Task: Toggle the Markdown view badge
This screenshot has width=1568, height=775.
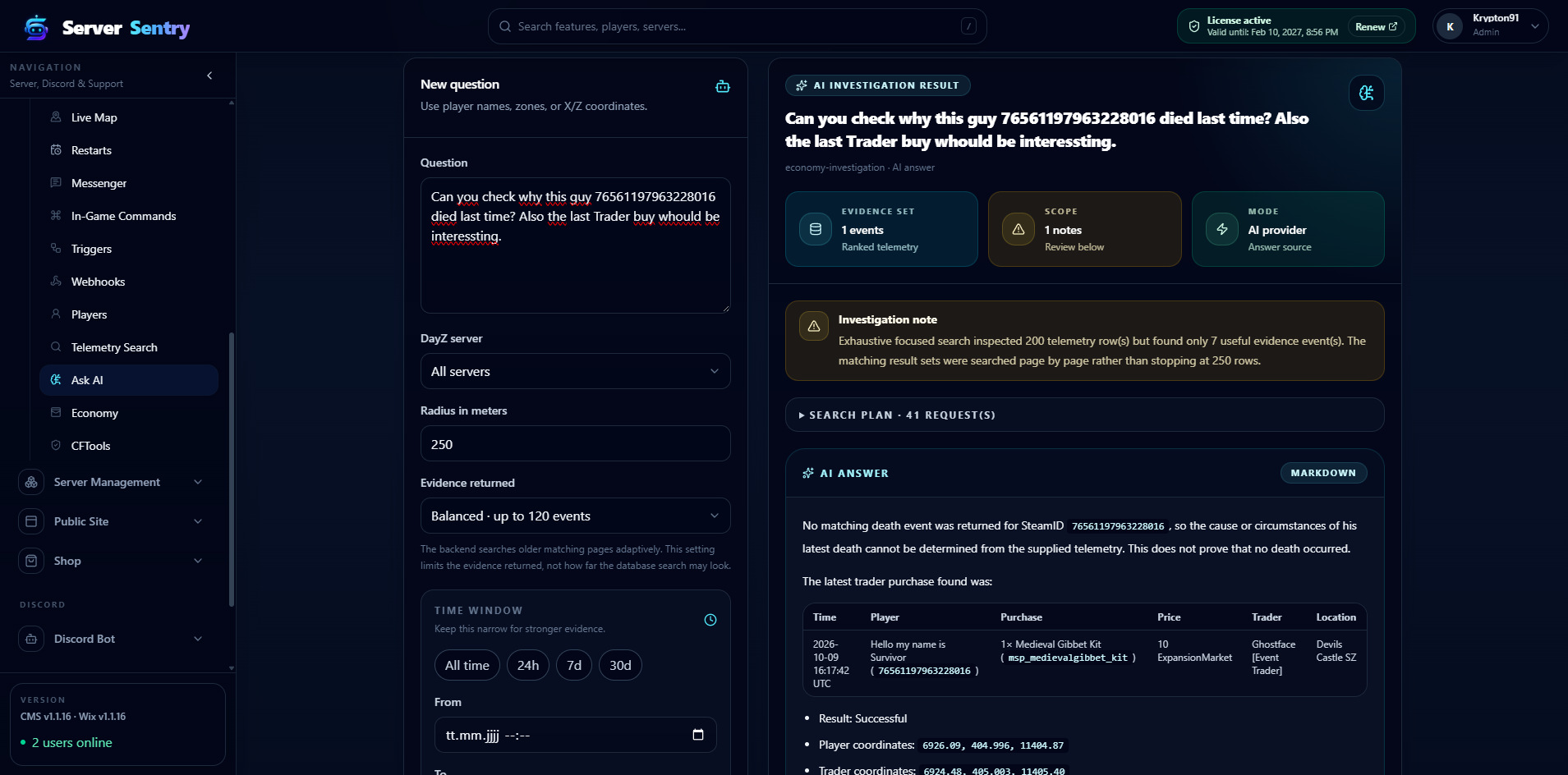Action: [1323, 473]
